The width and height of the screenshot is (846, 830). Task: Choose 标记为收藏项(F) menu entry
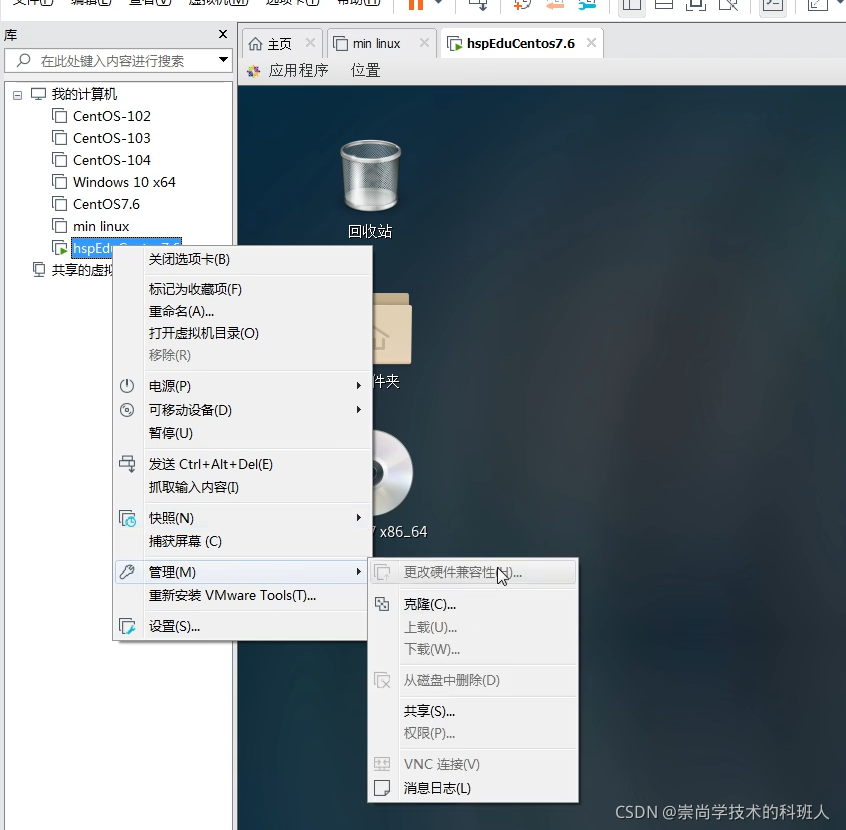coord(195,289)
